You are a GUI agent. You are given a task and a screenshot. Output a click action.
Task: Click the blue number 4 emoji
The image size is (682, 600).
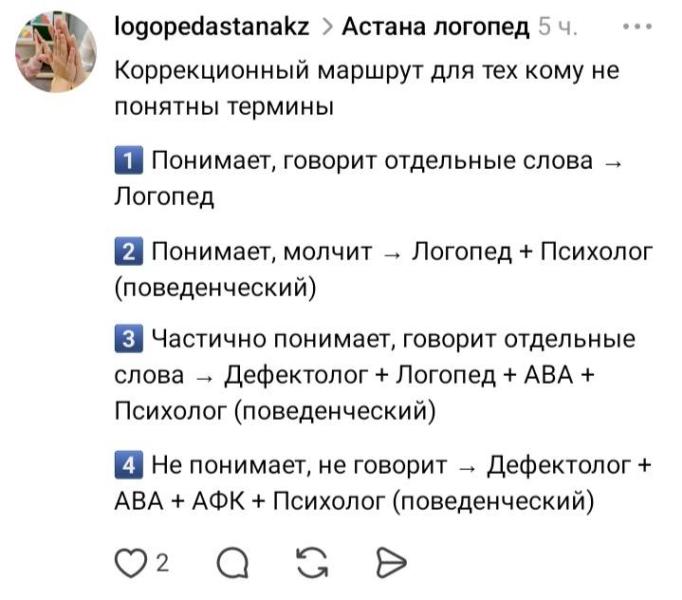point(130,464)
